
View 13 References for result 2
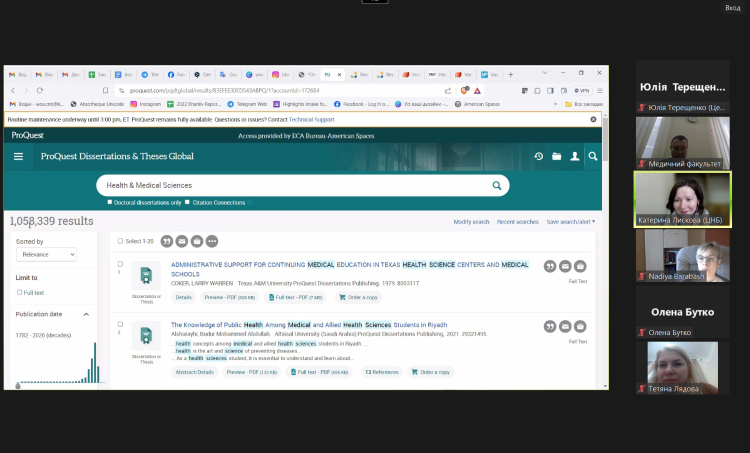pos(381,372)
